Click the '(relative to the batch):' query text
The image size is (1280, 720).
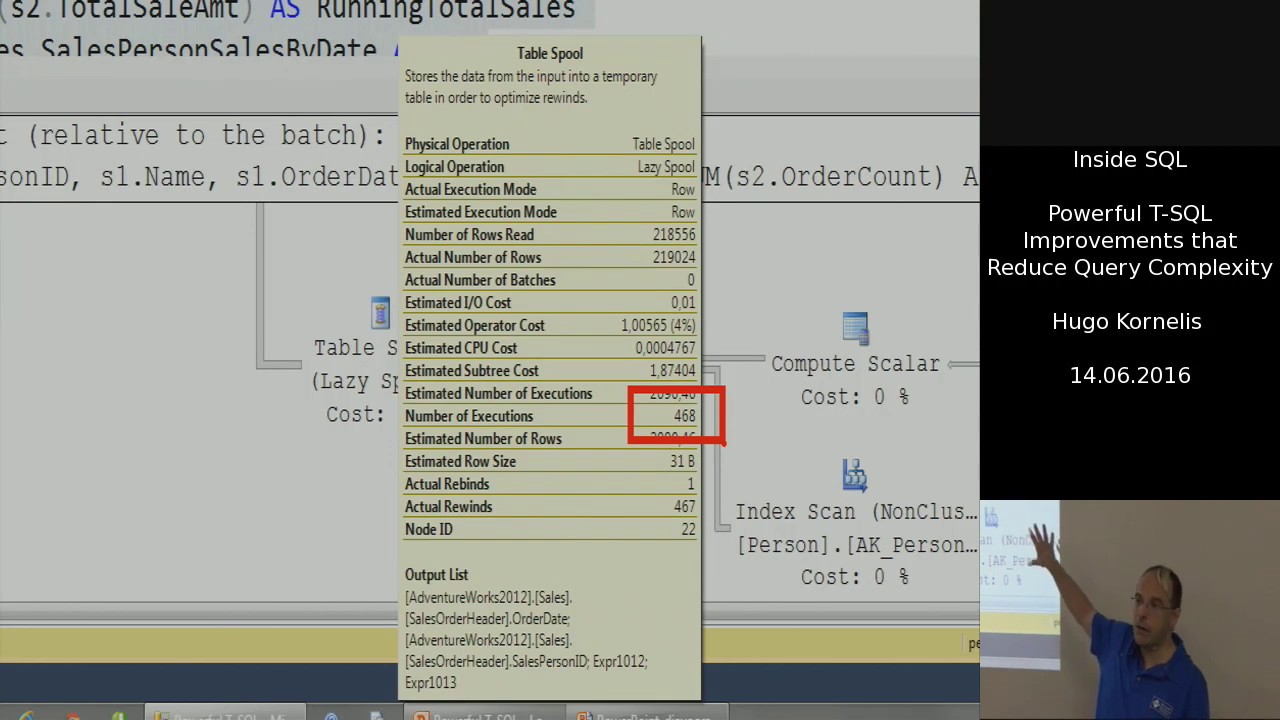click(207, 135)
